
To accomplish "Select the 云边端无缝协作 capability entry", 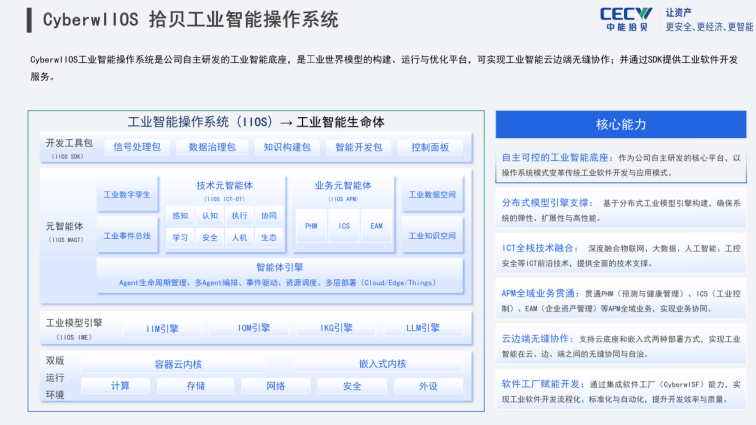I will coord(621,346).
